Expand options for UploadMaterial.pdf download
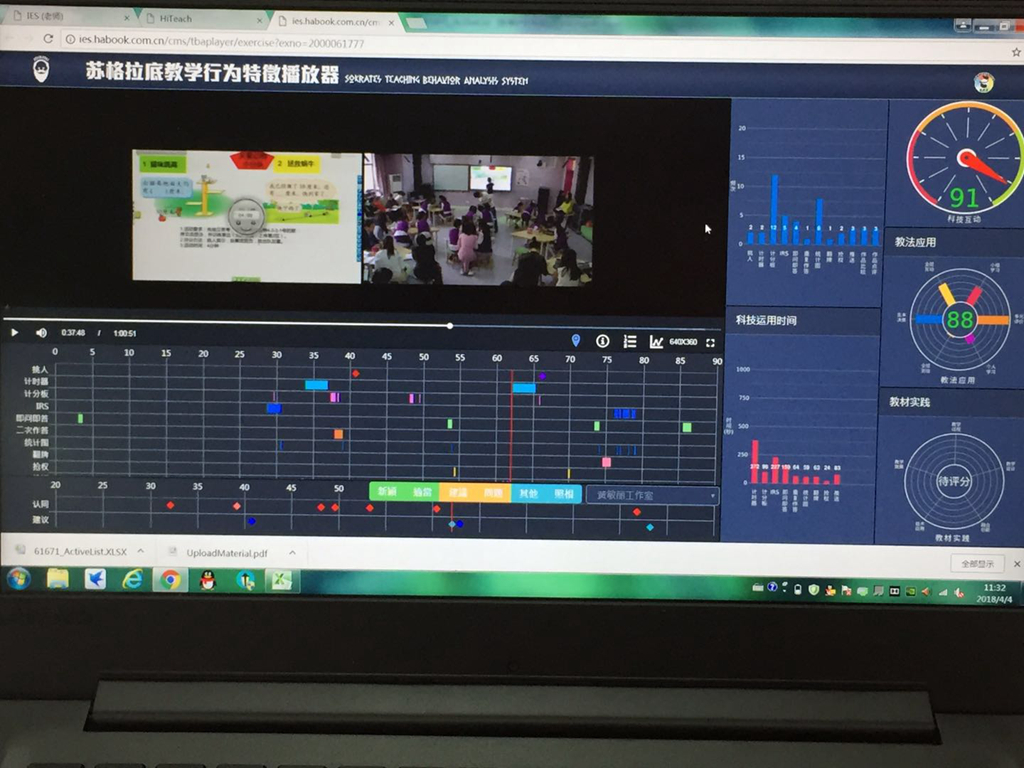 [x=292, y=552]
